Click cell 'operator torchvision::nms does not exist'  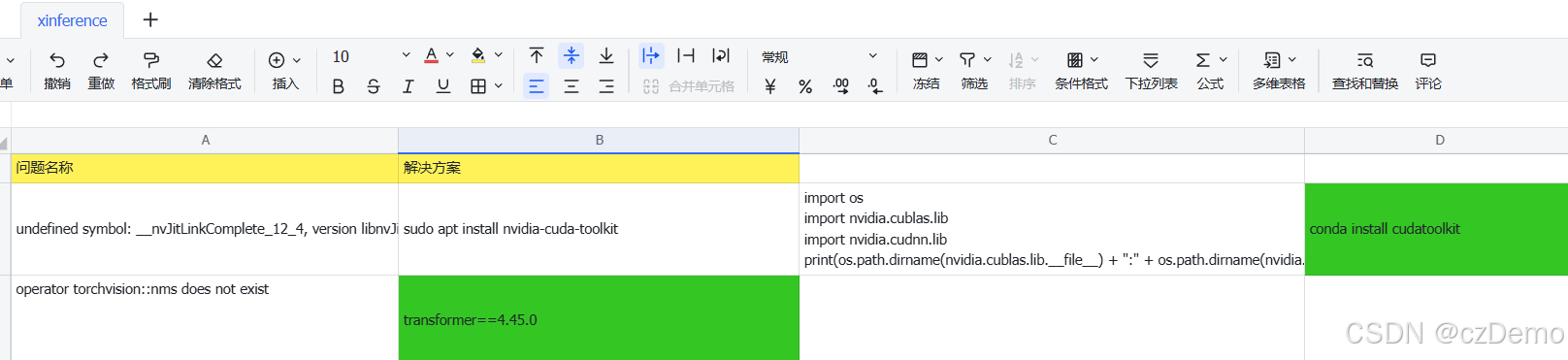(205, 318)
